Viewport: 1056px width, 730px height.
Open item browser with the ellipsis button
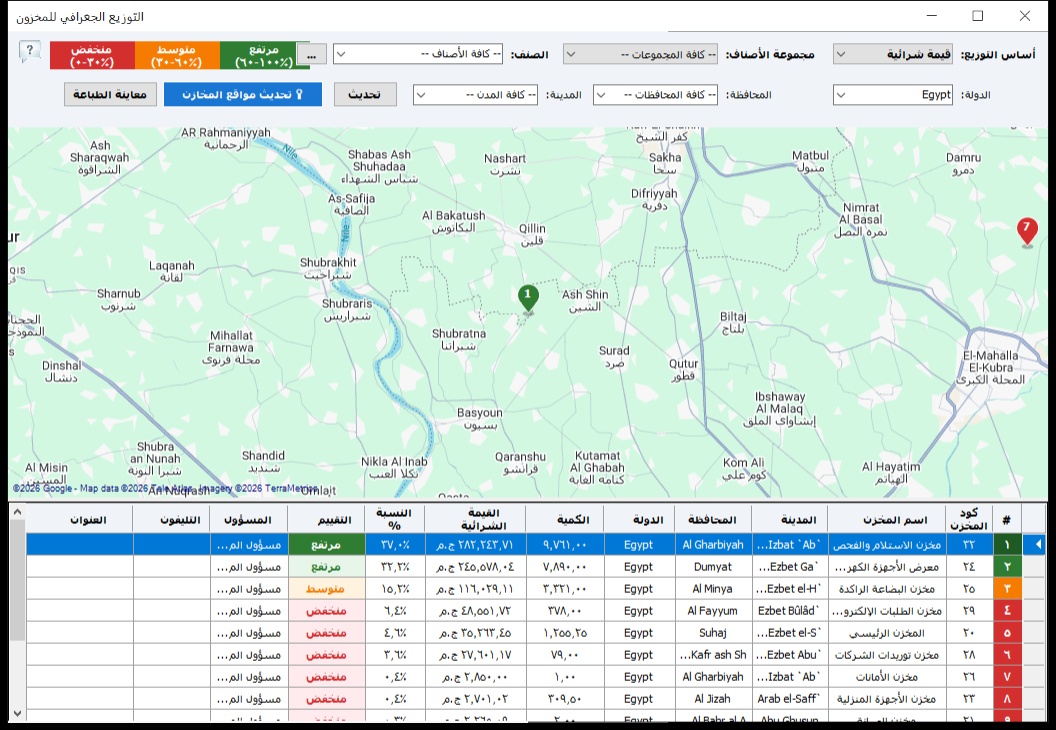coord(311,55)
